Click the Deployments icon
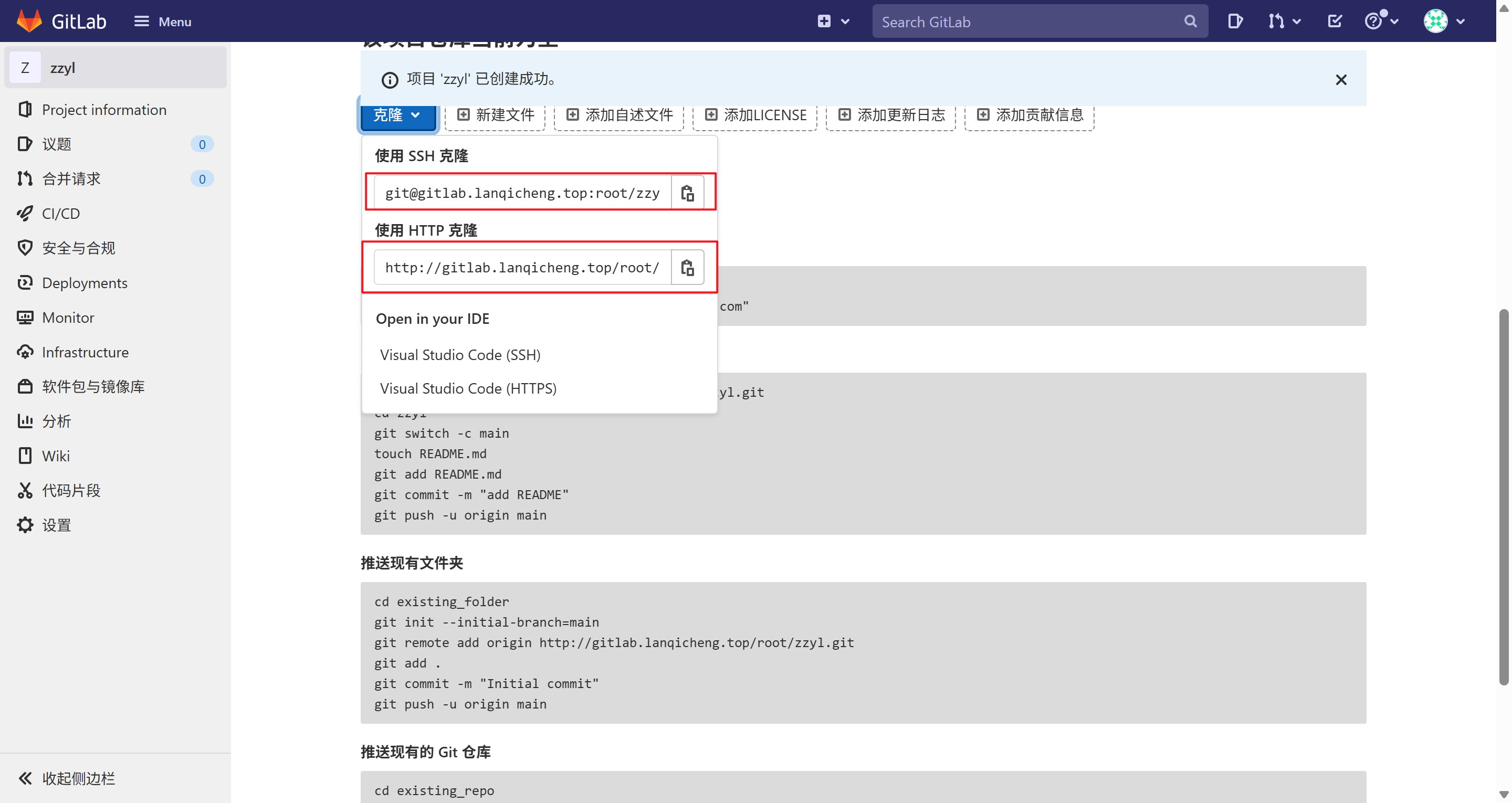 [25, 283]
